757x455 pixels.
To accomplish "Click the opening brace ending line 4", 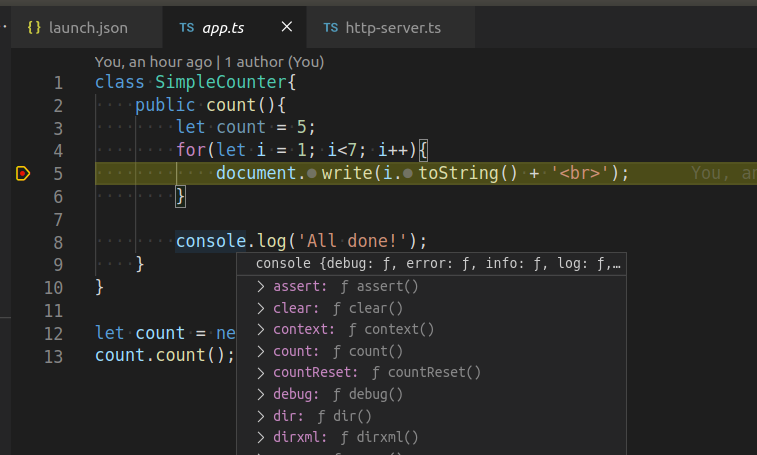I will click(422, 150).
